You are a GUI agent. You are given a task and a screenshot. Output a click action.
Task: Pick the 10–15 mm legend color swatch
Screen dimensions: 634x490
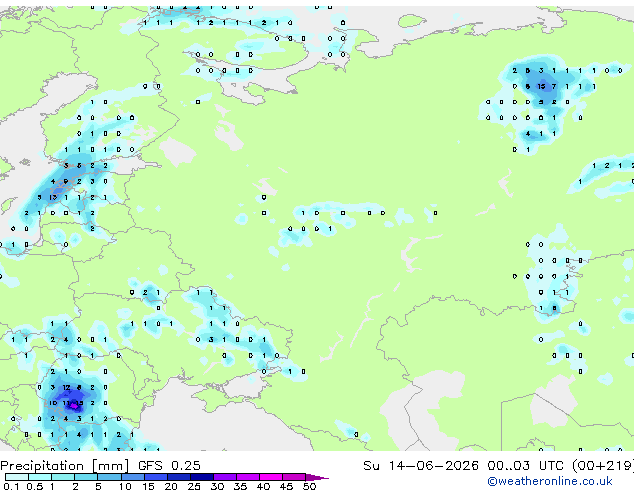[x=132, y=477]
